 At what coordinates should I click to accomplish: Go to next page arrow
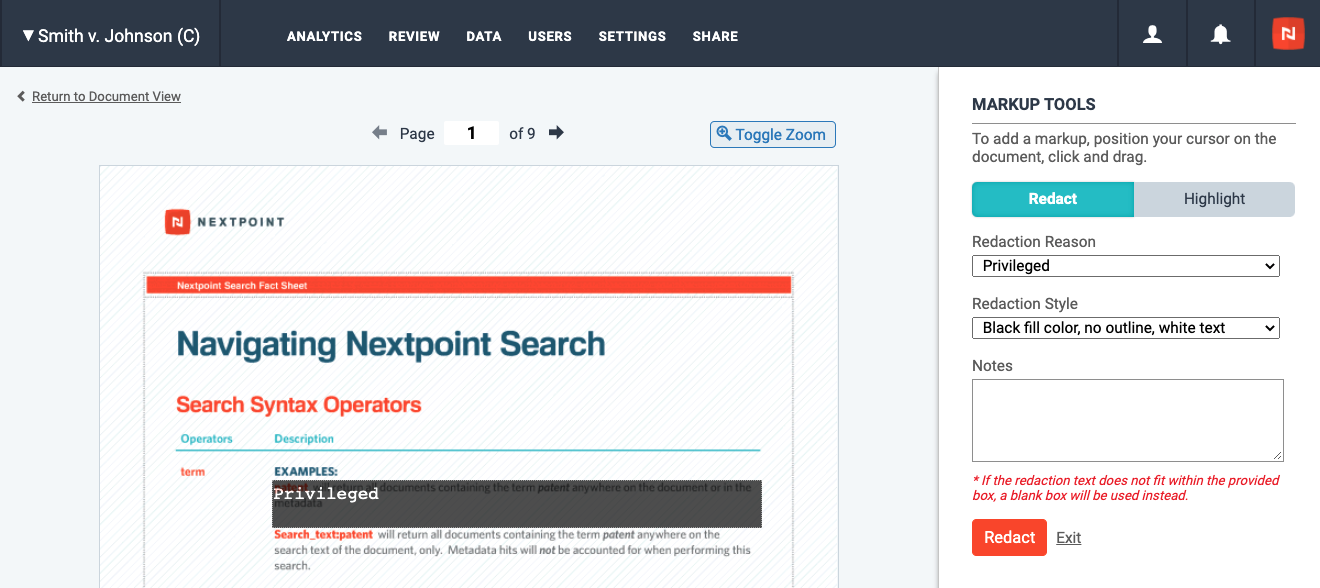(x=556, y=132)
